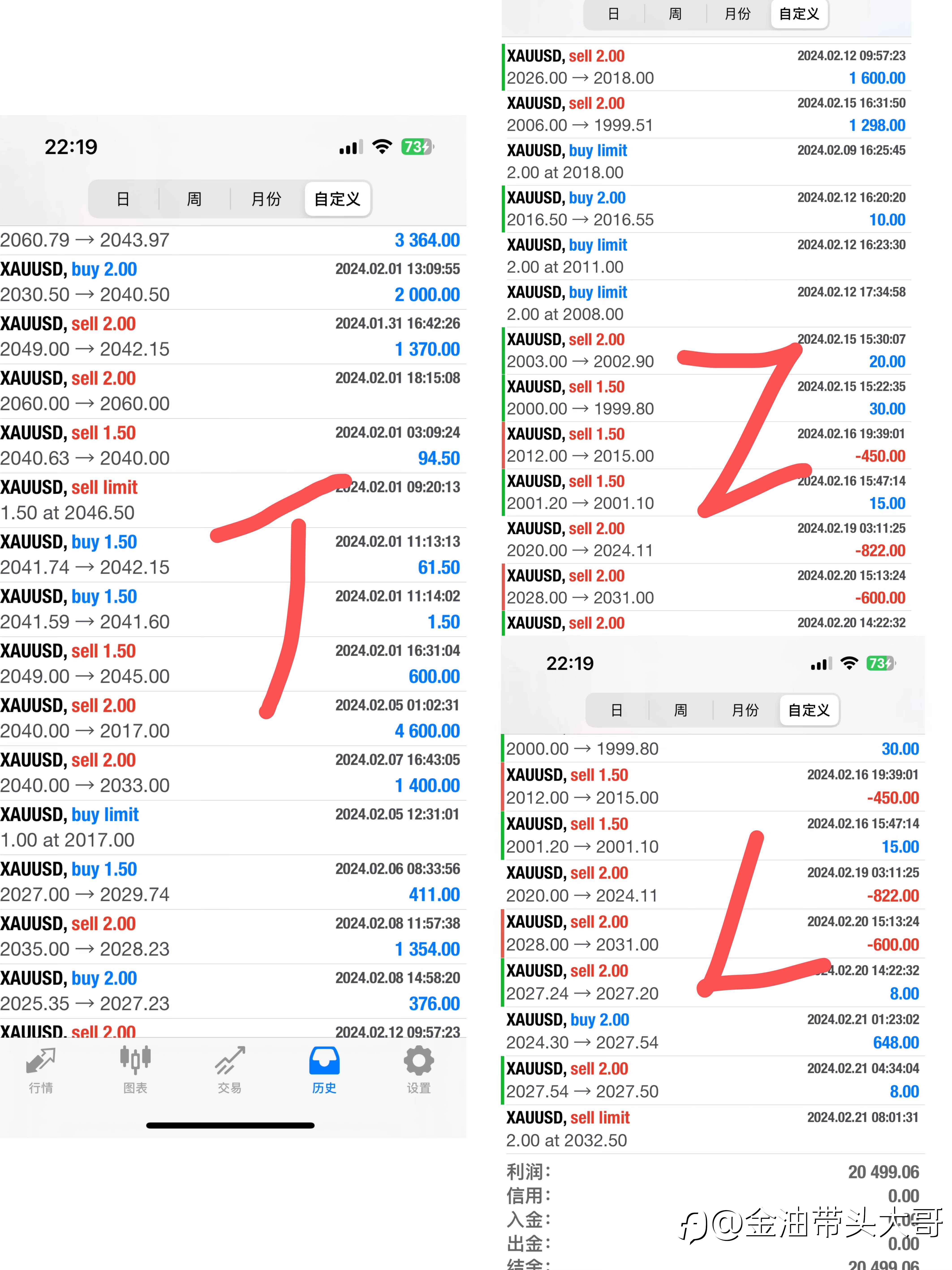Open the sell trade with profit 1 600.00
952x1270 pixels.
pos(706,67)
